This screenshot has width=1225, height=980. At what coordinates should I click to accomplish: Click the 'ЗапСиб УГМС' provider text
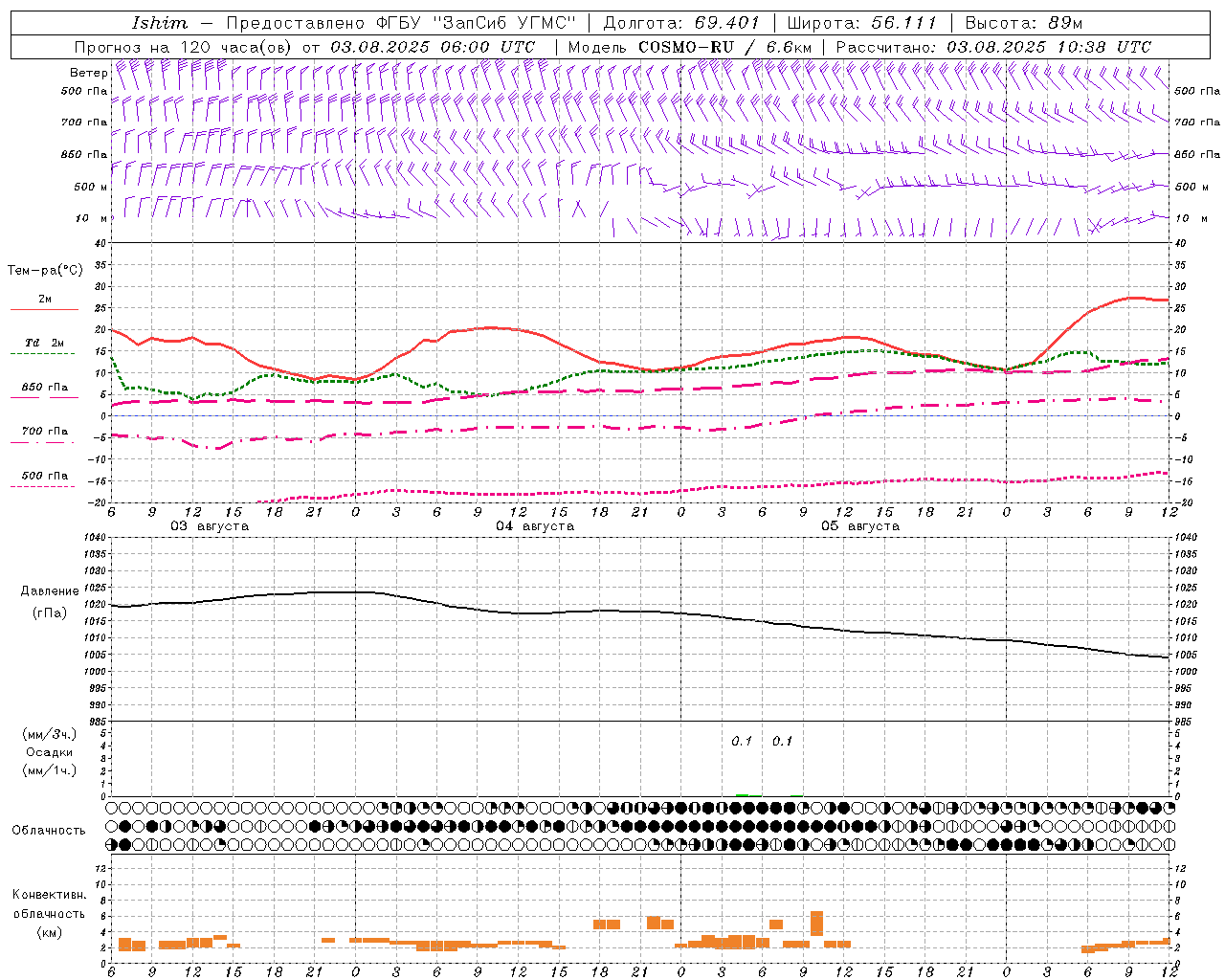tap(505, 23)
